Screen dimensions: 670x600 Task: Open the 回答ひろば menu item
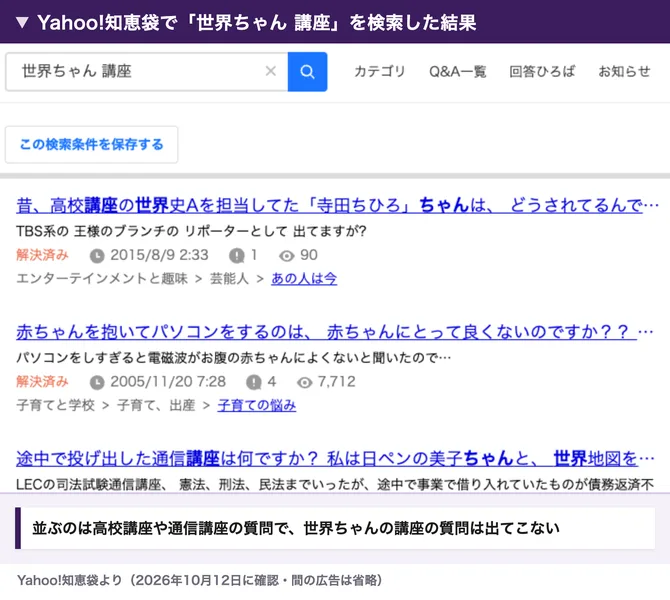pos(542,71)
